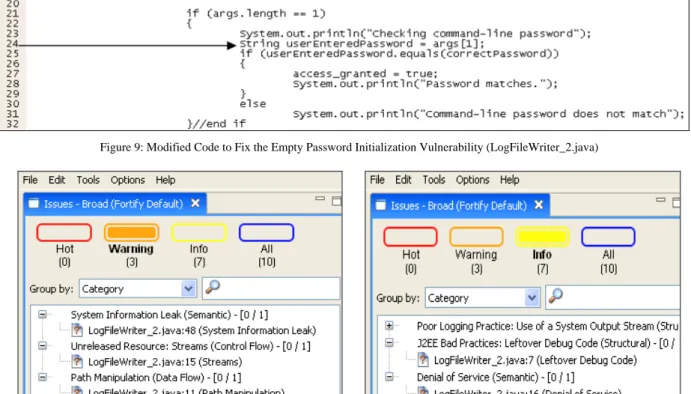The image size is (691, 394).
Task: Click issue file icon for LogFileWriter_2.java:15
Action: tap(77, 361)
